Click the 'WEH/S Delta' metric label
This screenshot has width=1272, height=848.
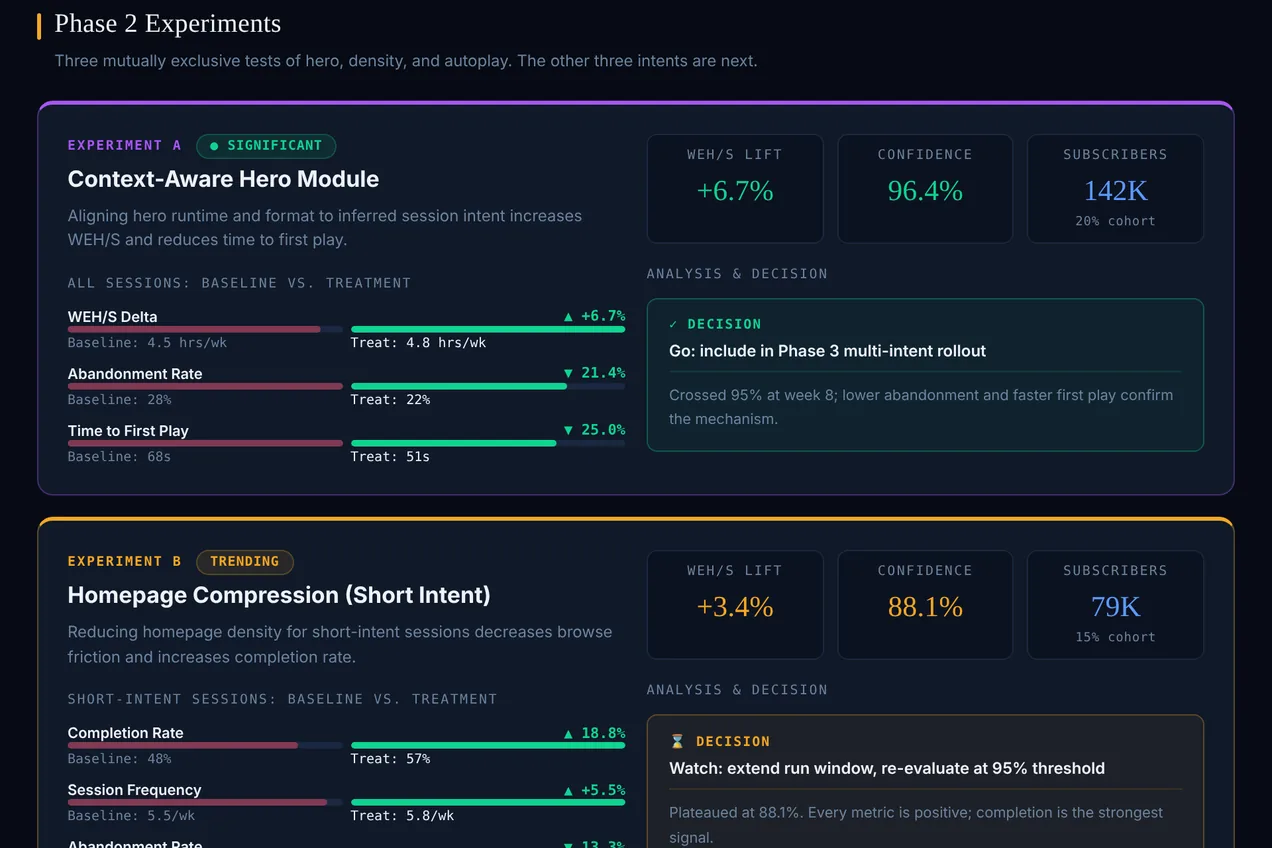pos(113,317)
